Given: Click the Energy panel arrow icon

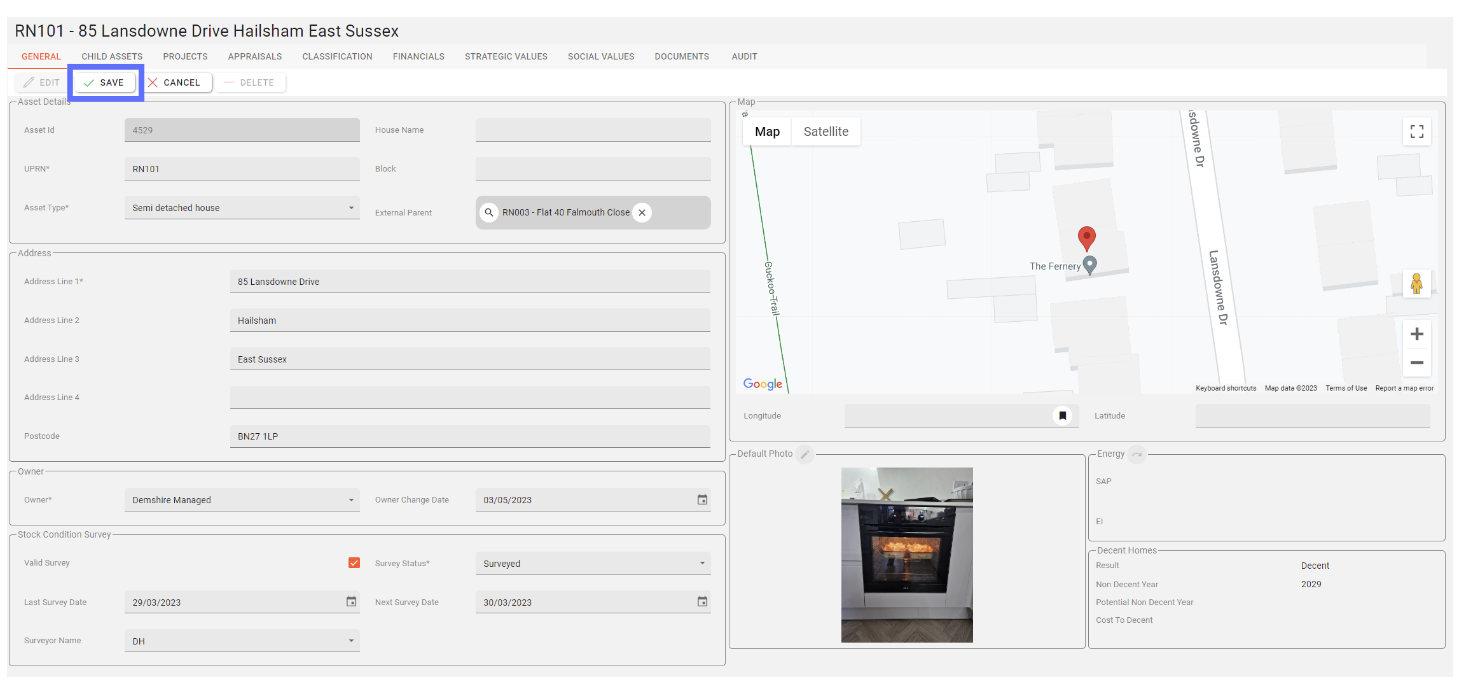Looking at the screenshot, I should tap(1137, 454).
